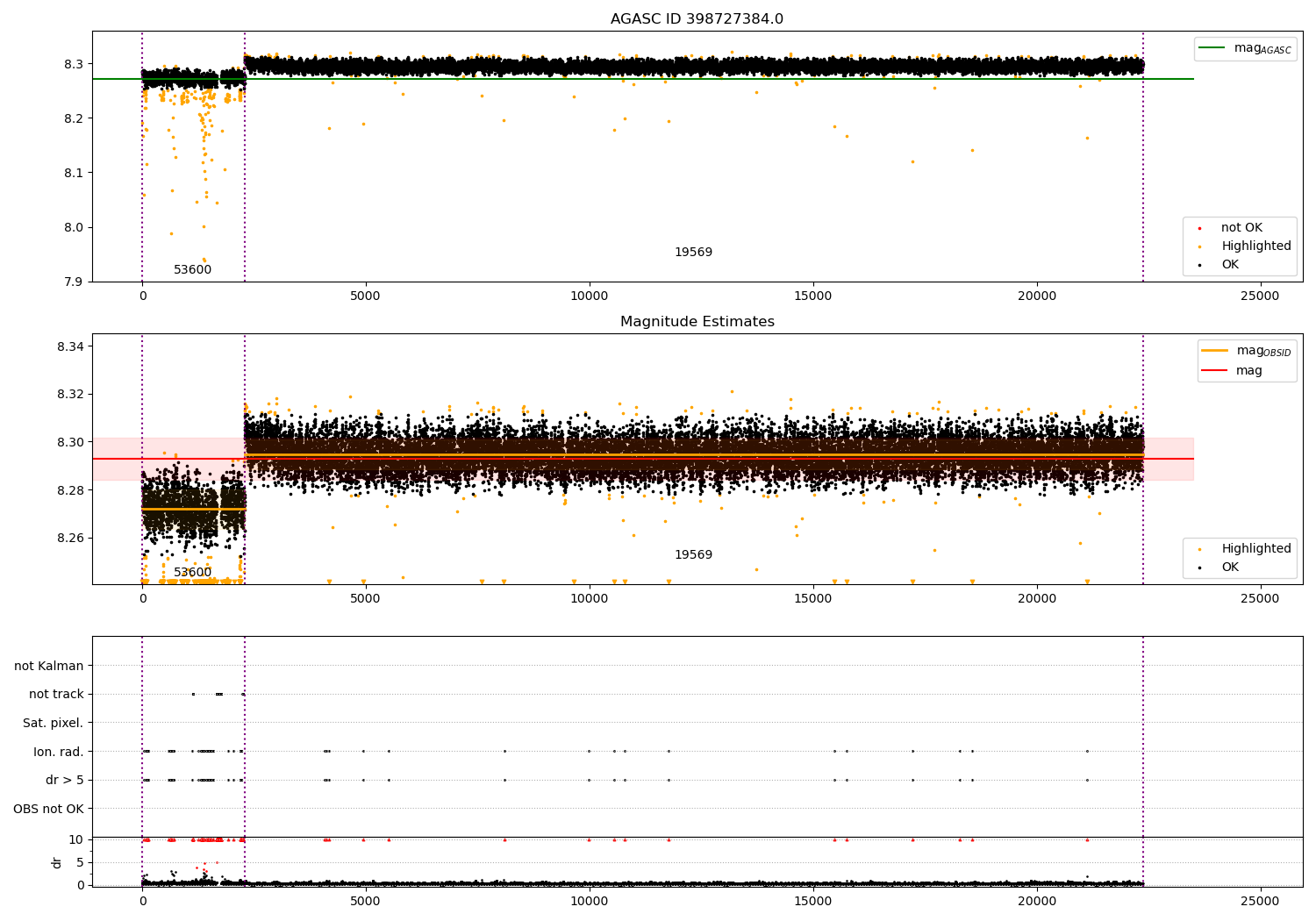Screen dimensions: 1316x921
Task: Click the 19569 annotation in middle plot
Action: [693, 555]
